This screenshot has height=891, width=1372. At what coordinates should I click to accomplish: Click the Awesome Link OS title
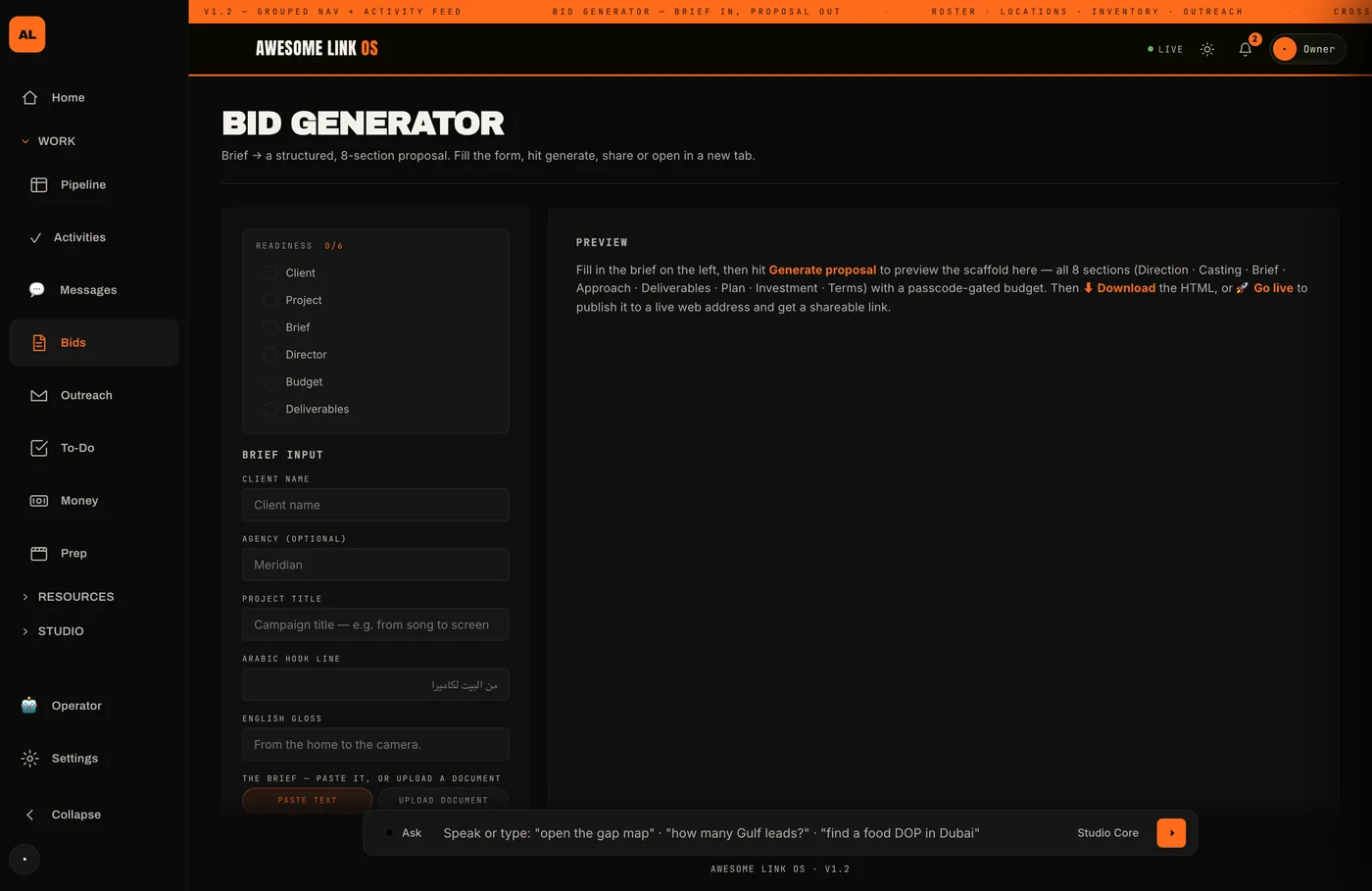317,48
